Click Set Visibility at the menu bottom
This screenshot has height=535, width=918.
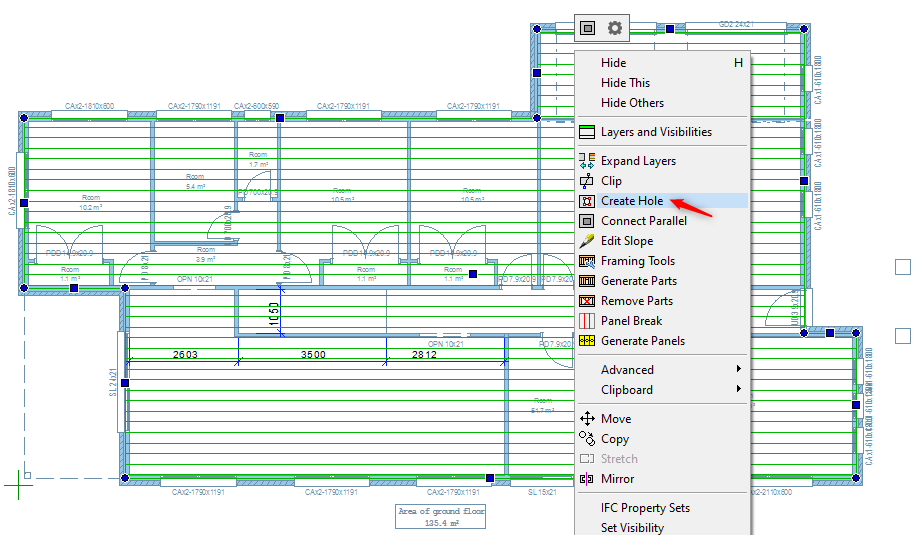[632, 527]
